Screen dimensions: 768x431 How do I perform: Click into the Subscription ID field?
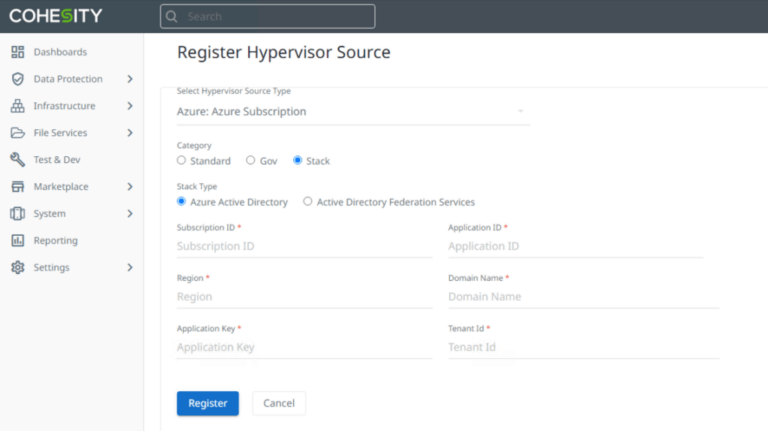[x=304, y=246]
